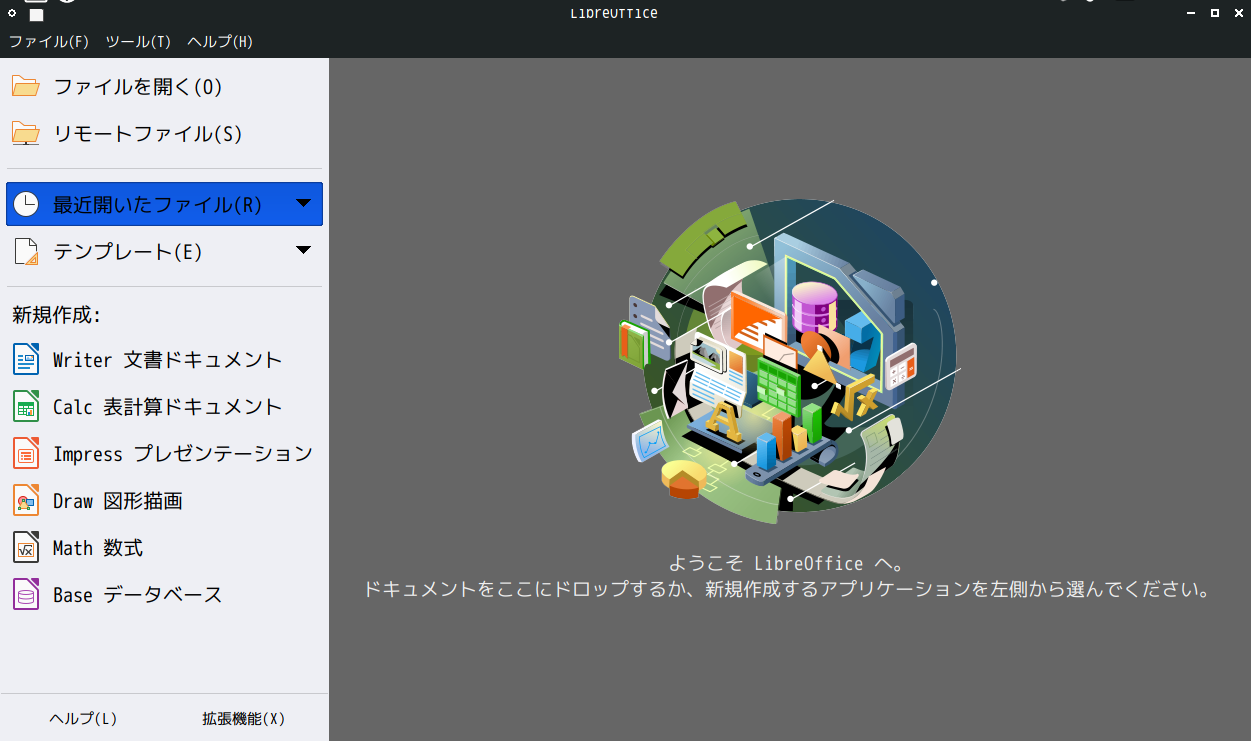Expand the 最近開いたファイル dropdown arrow
Viewport: 1251px width, 741px height.
point(304,204)
